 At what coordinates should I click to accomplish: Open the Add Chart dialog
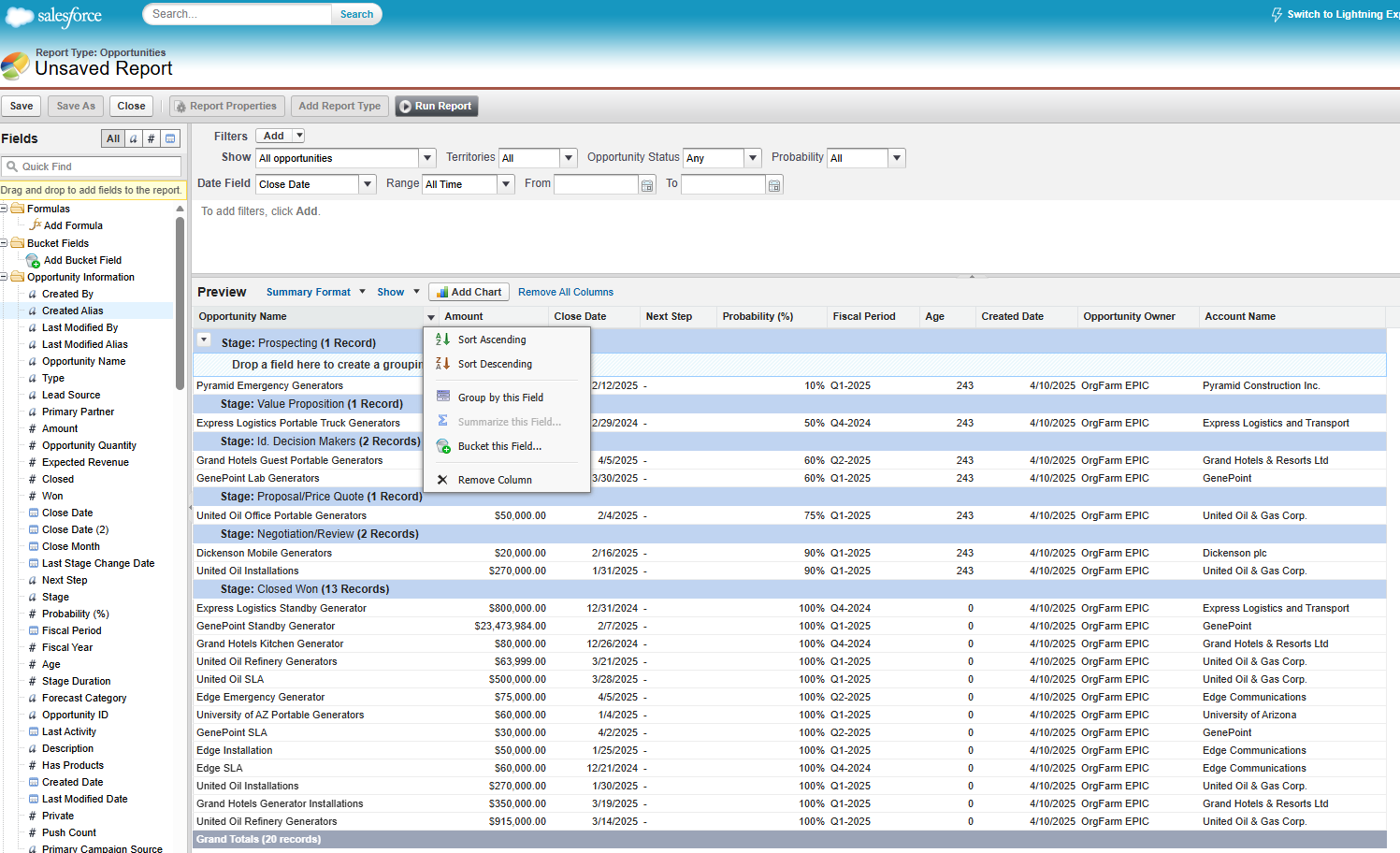468,291
